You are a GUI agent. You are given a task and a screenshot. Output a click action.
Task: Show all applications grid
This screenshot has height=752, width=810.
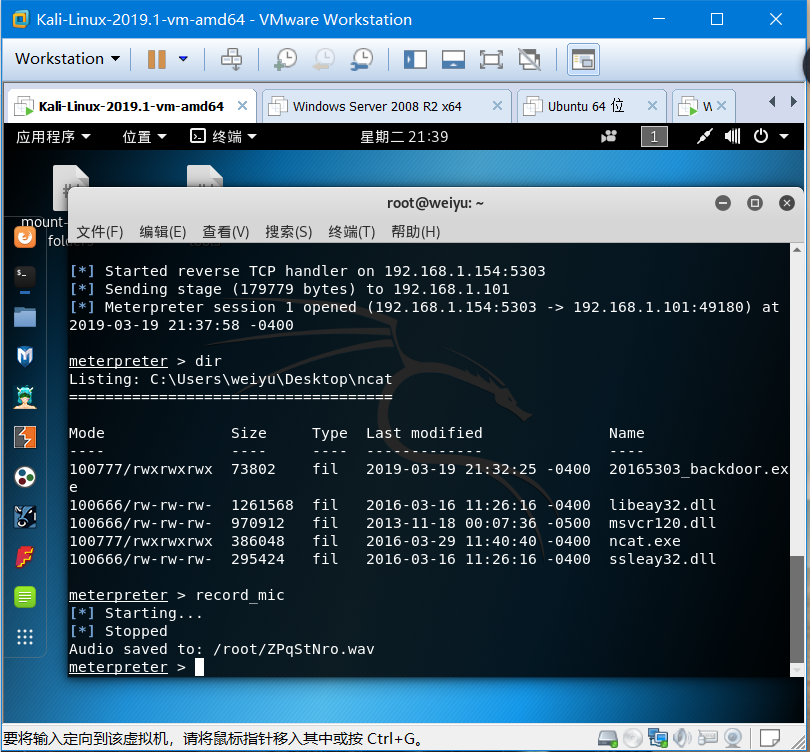pyautogui.click(x=25, y=637)
